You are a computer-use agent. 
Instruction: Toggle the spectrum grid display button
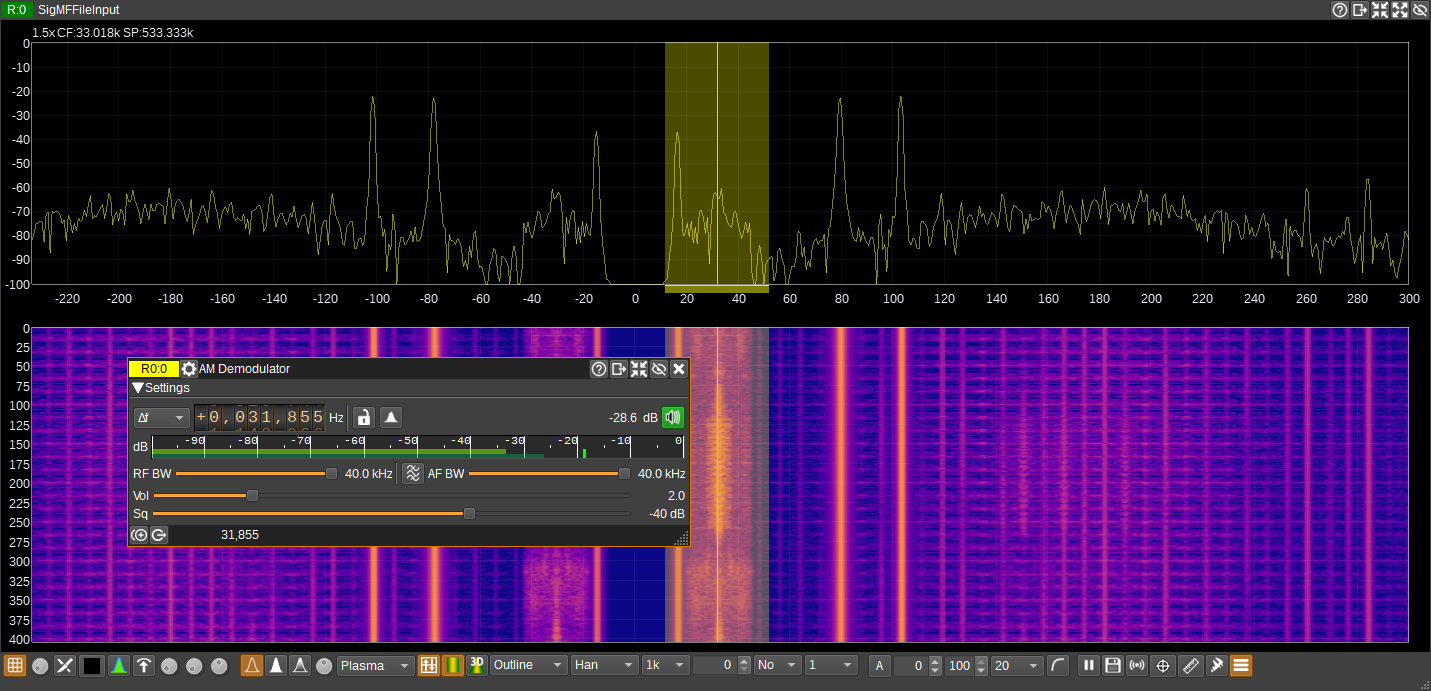(15, 666)
